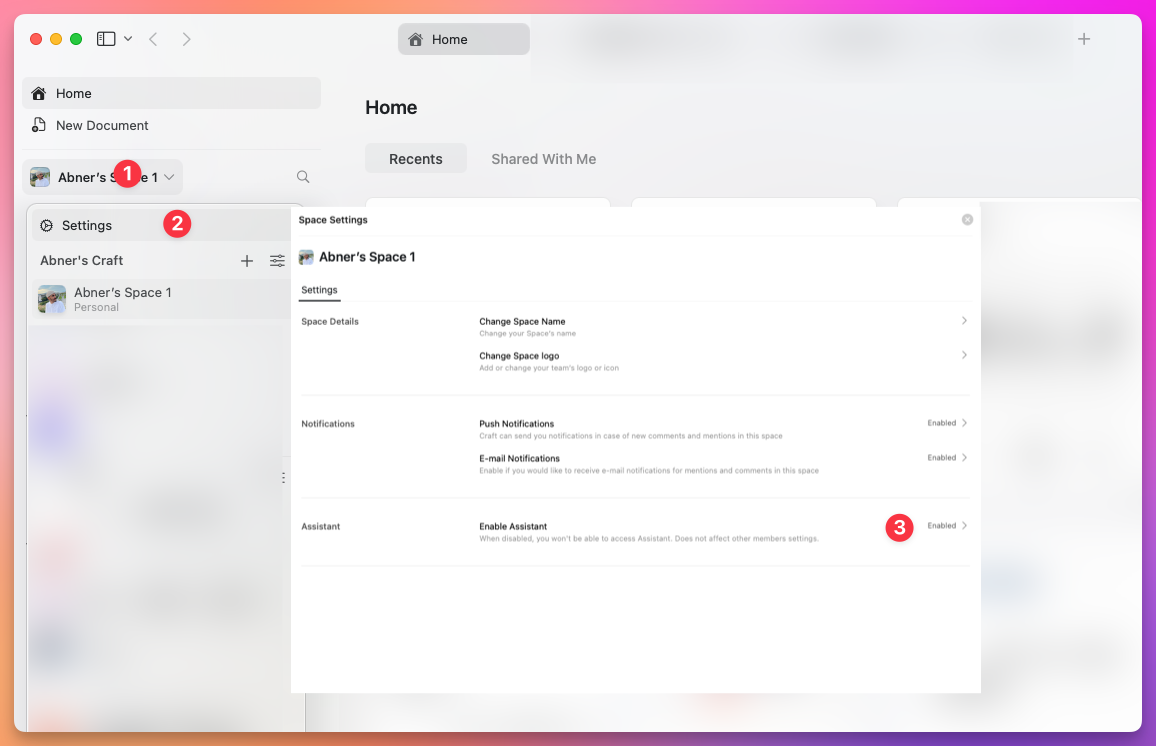This screenshot has height=746, width=1156.
Task: Toggle Push Notifications Enabled value
Action: coord(941,423)
